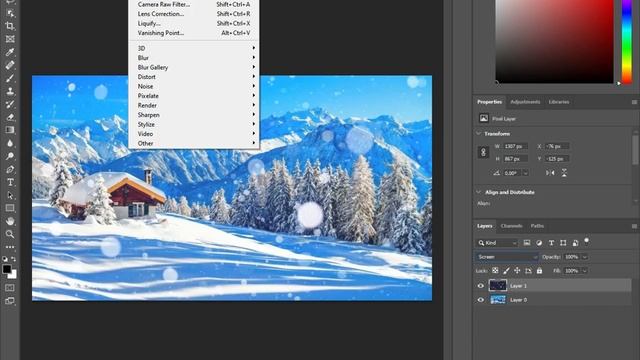This screenshot has width=640, height=360.
Task: Open the Properties panel options menu
Action: click(x=634, y=102)
